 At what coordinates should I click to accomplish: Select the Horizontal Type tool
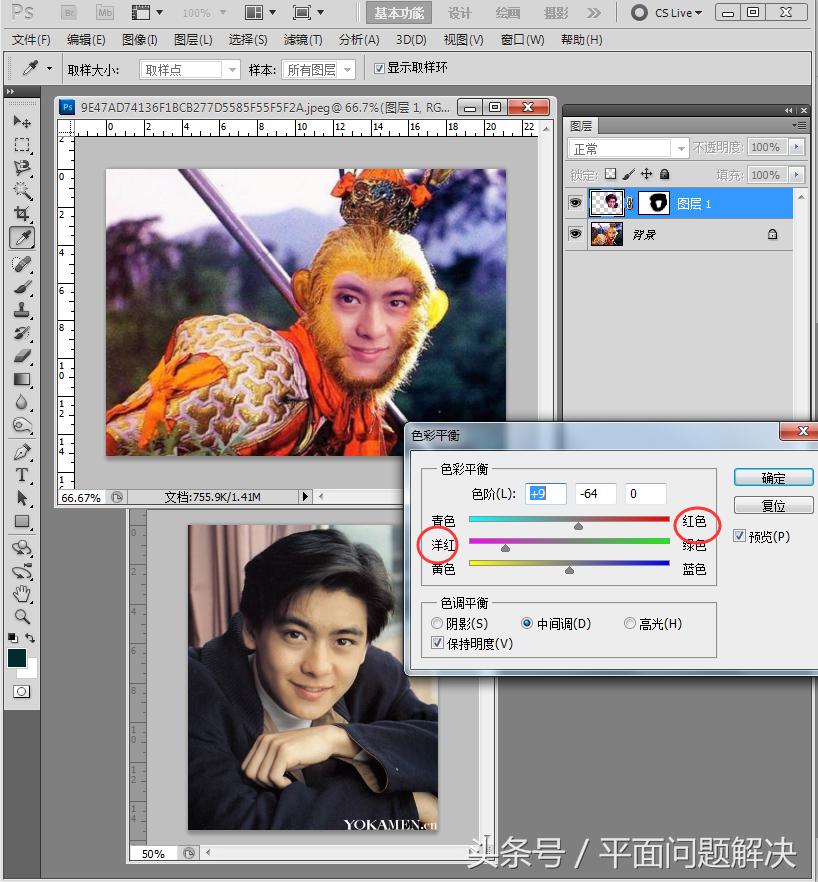22,474
